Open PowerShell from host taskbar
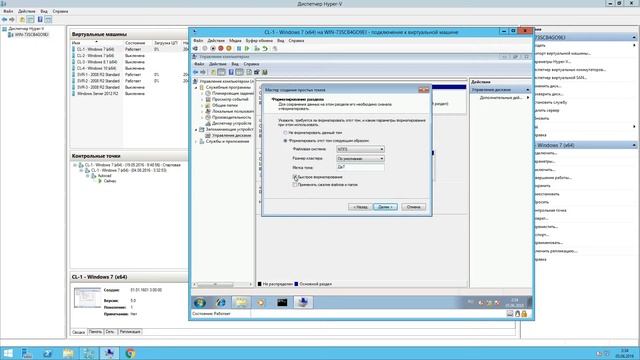640x360 pixels. point(47,353)
